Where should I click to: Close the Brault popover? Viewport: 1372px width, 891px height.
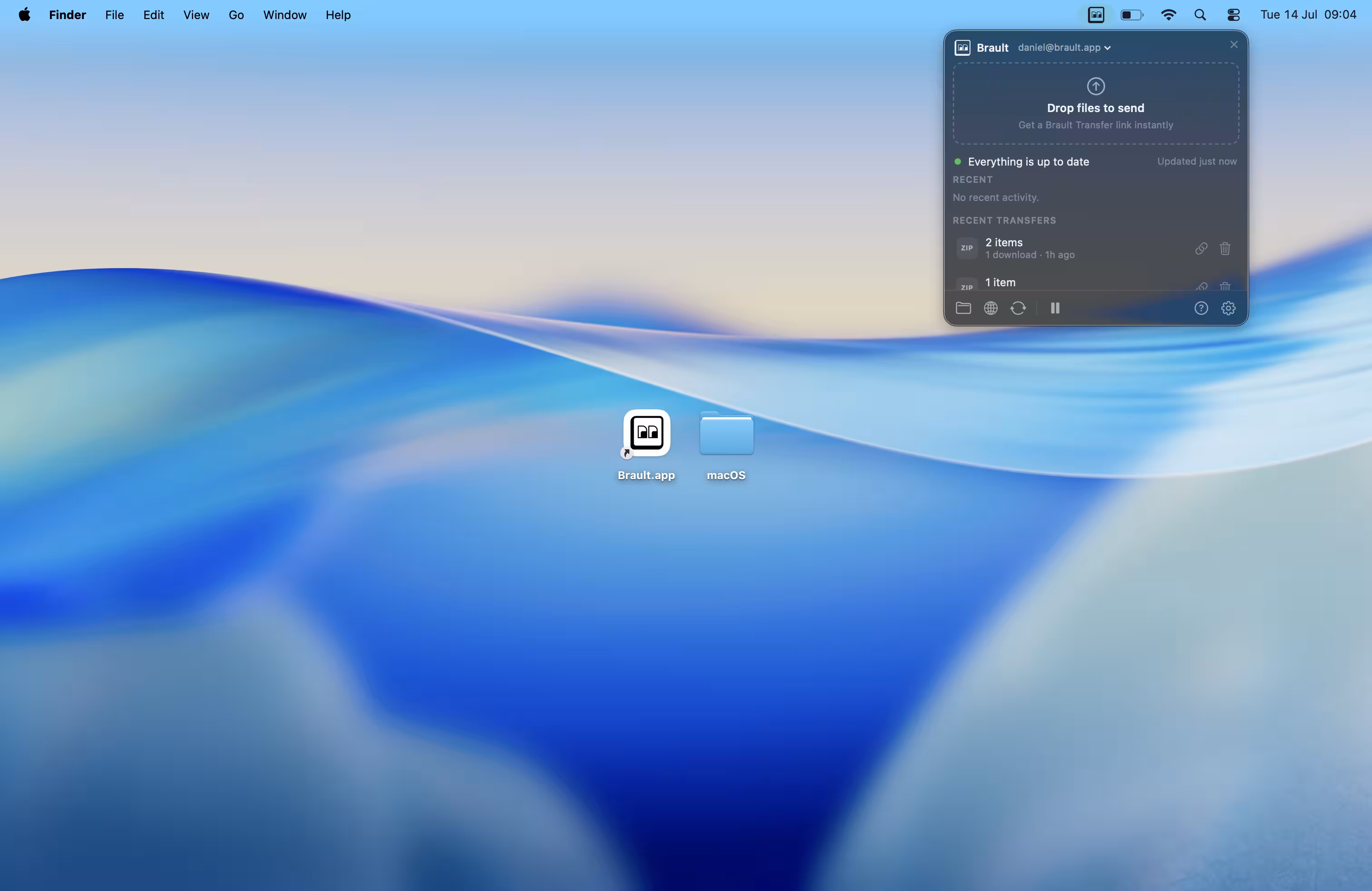point(1234,44)
